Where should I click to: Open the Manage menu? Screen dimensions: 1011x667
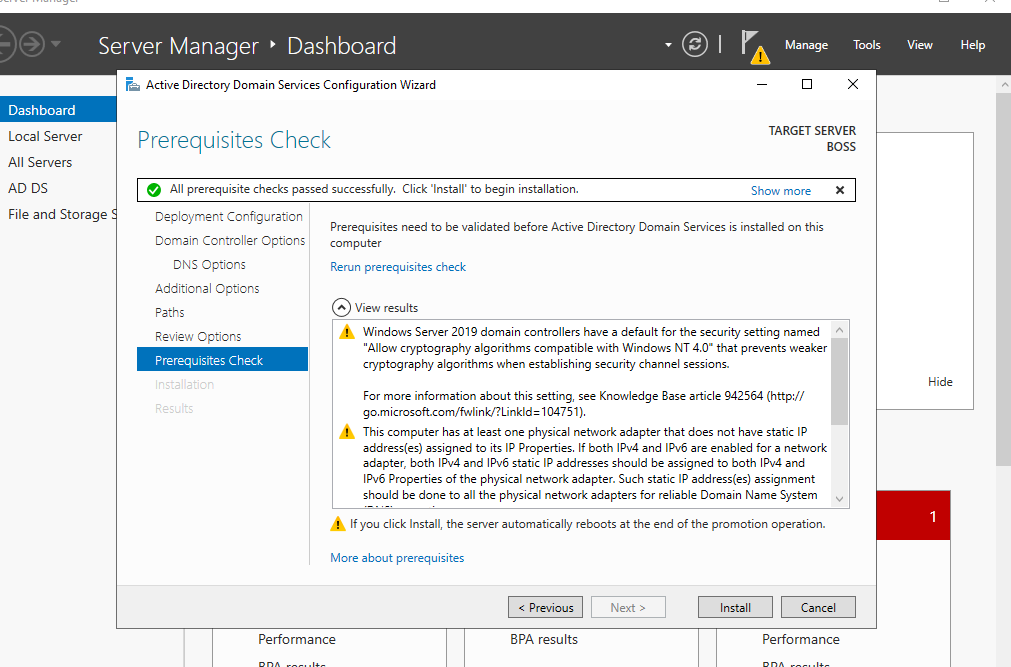click(806, 45)
